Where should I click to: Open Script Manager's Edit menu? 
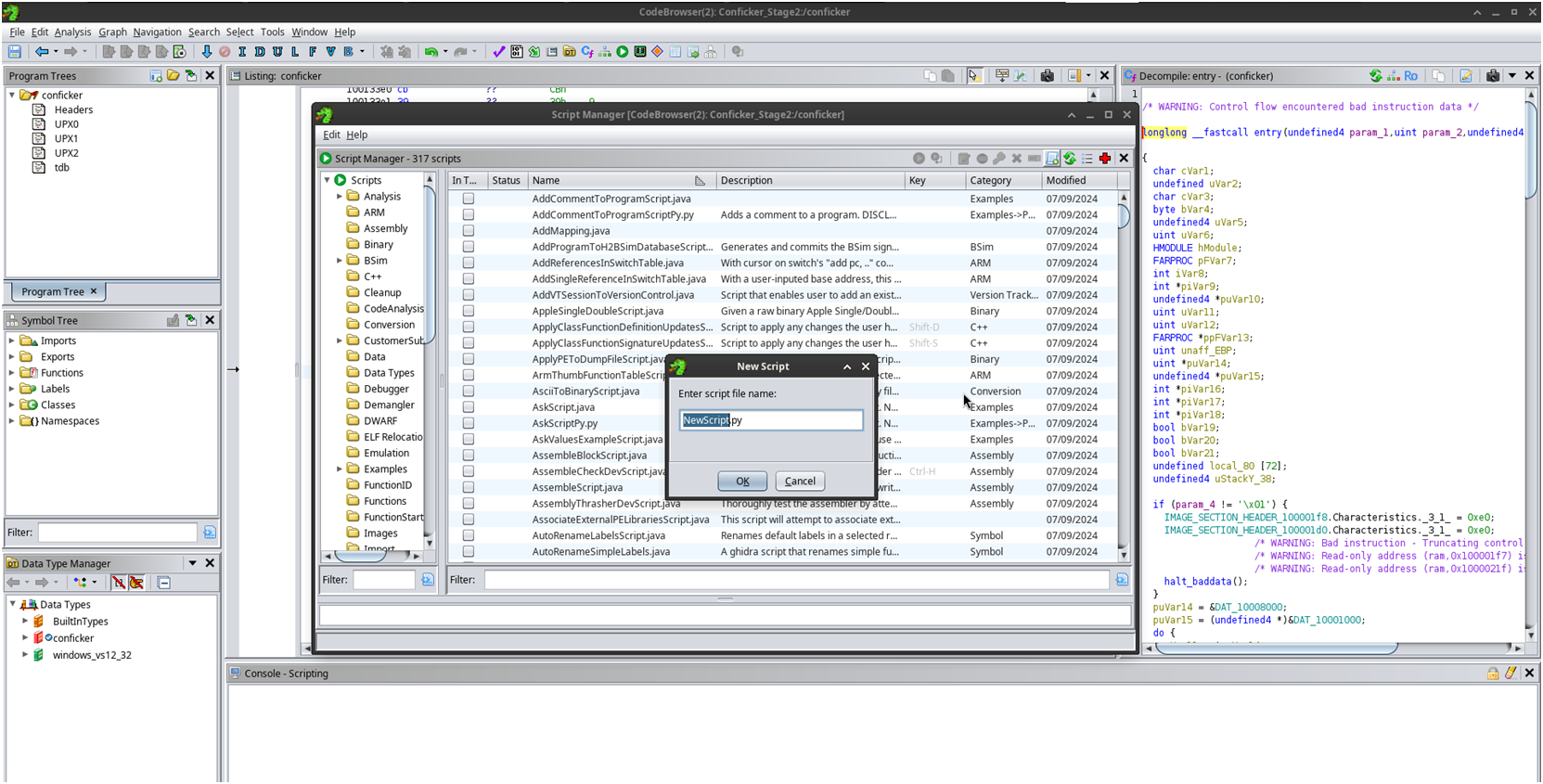pyautogui.click(x=331, y=135)
